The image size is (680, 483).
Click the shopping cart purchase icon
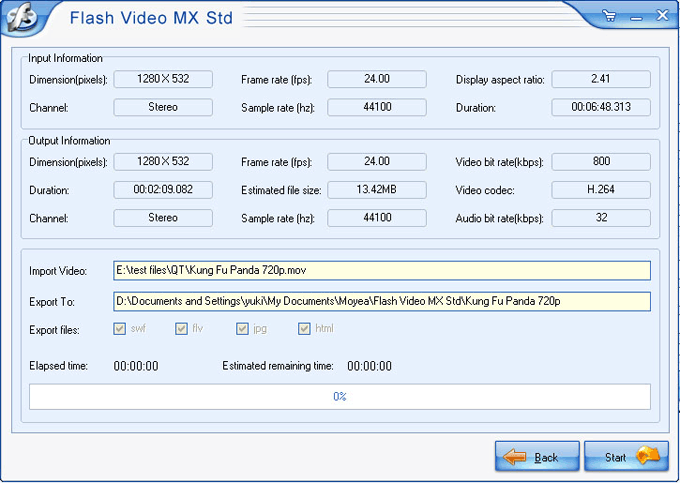pyautogui.click(x=610, y=16)
